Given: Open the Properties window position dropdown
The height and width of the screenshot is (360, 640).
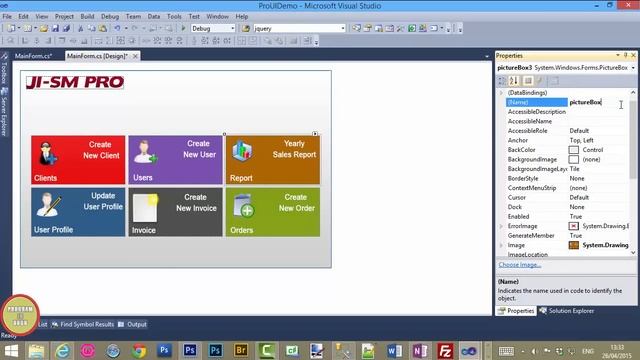Looking at the screenshot, I should point(618,55).
